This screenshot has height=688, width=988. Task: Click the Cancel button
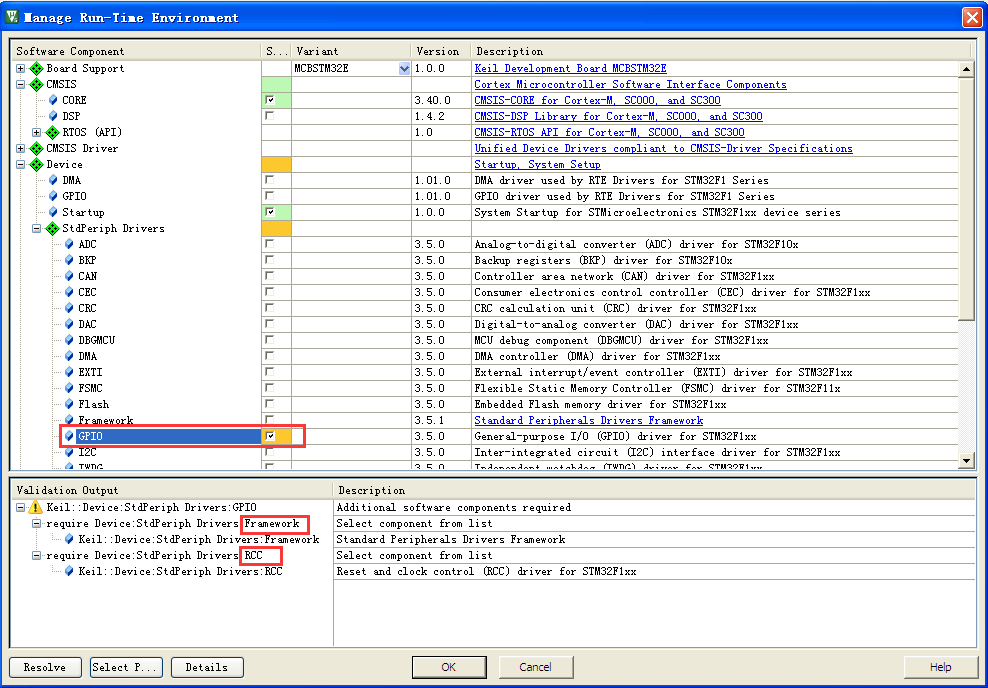point(536,667)
